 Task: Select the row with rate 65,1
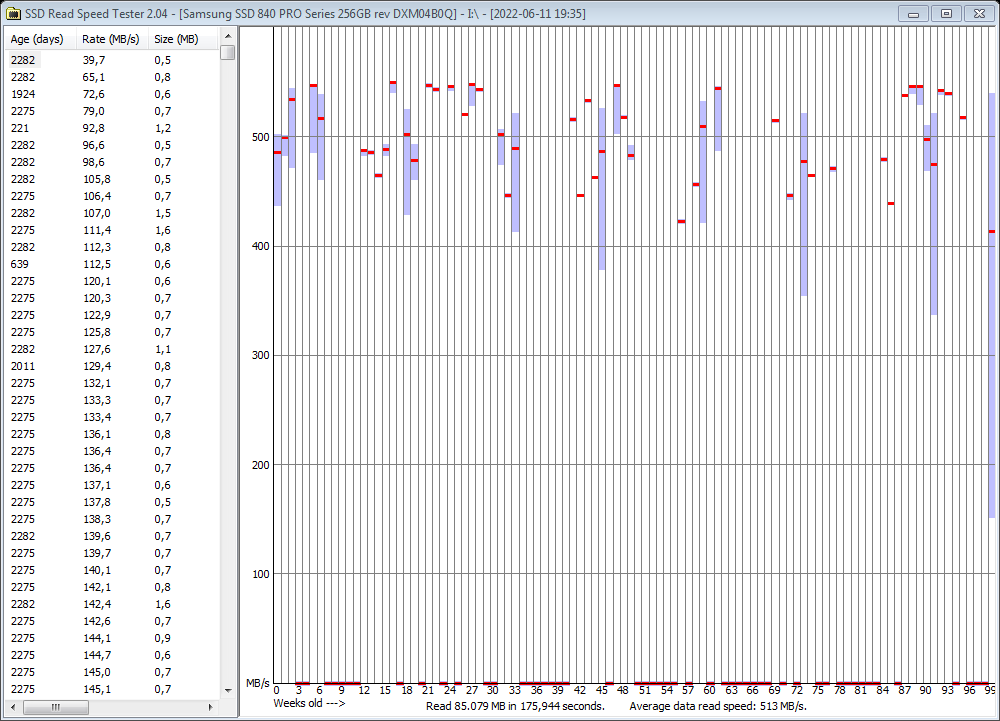112,77
